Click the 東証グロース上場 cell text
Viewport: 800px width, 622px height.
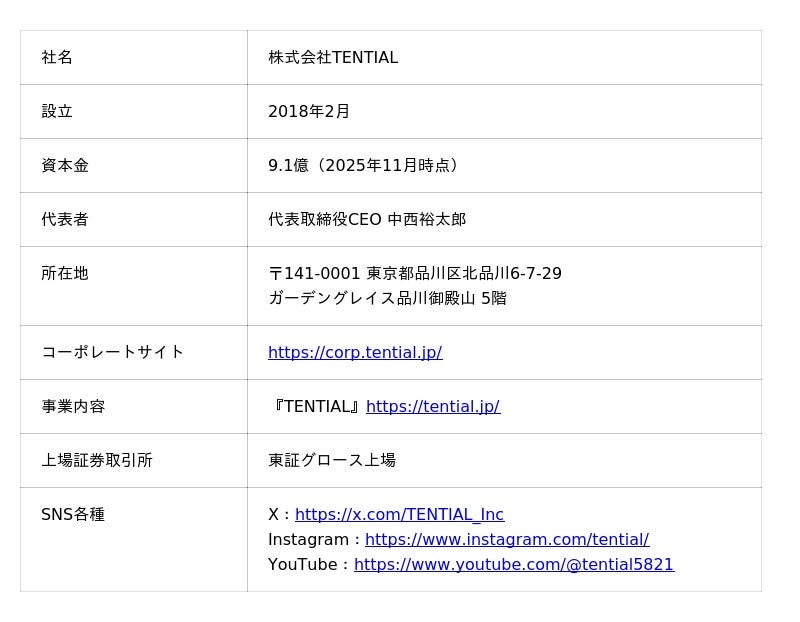332,460
